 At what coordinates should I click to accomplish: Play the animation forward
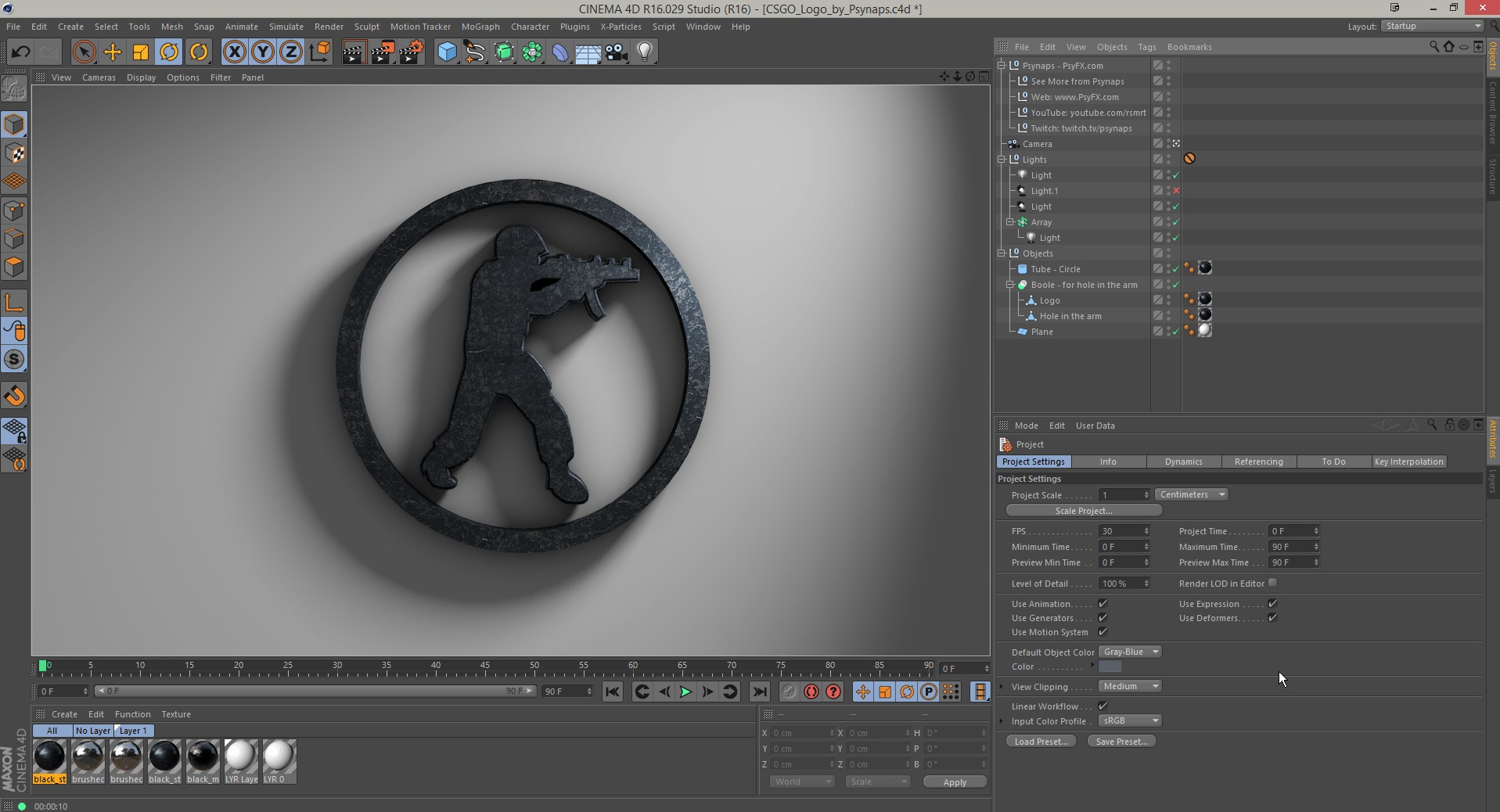685,692
